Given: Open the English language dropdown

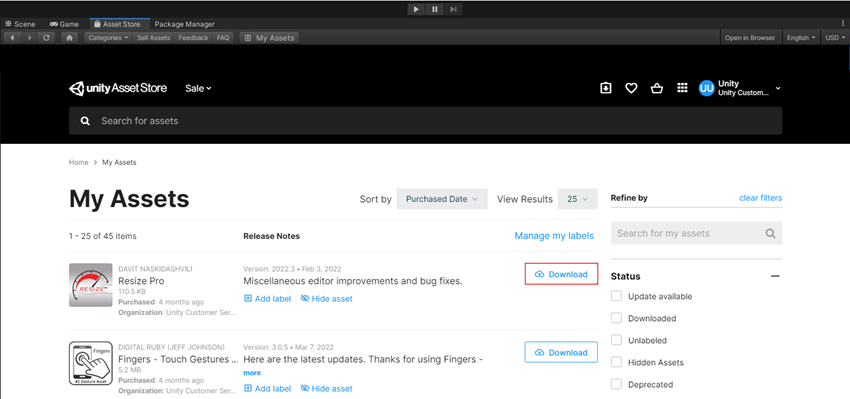Looking at the screenshot, I should pos(801,38).
